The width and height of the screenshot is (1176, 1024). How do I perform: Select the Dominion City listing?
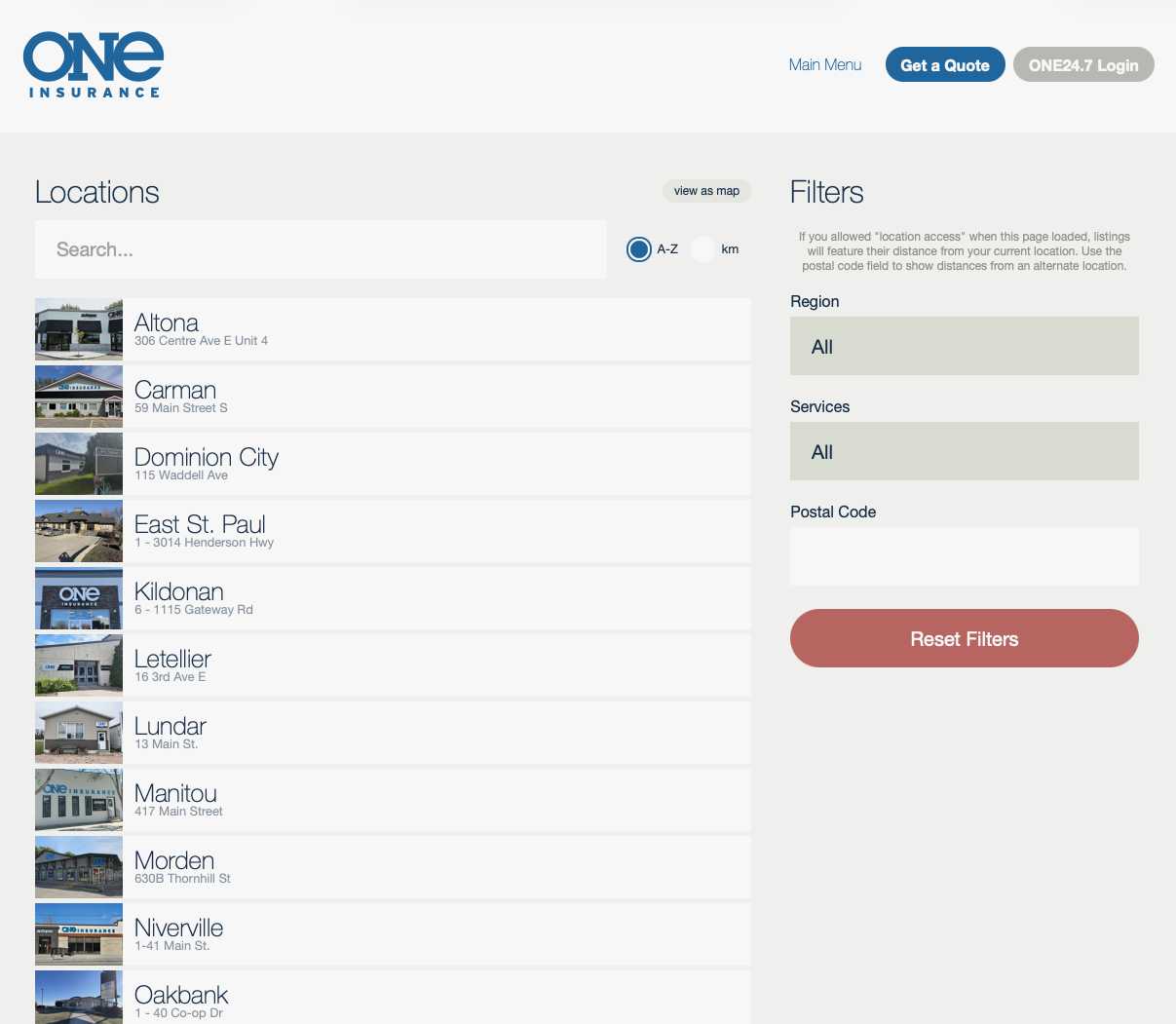click(x=390, y=463)
